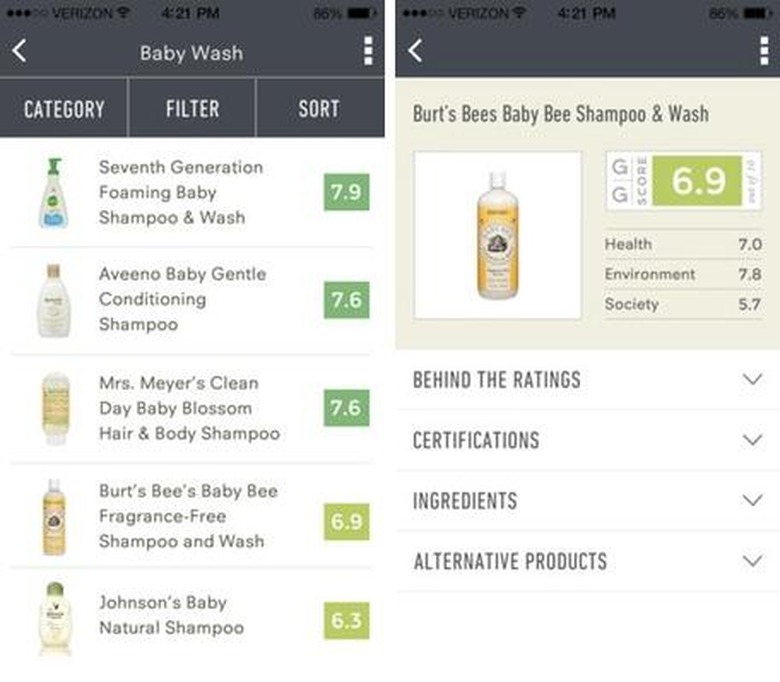The image size is (780, 682).
Task: Tap the Johnson's Baby Natural Shampoo image
Action: click(x=53, y=617)
